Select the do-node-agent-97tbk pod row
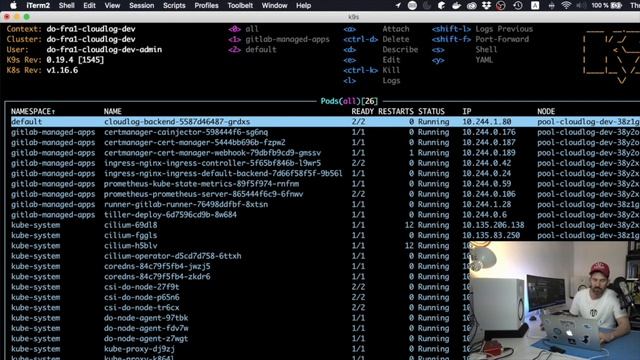The height and width of the screenshot is (360, 640). click(240, 318)
